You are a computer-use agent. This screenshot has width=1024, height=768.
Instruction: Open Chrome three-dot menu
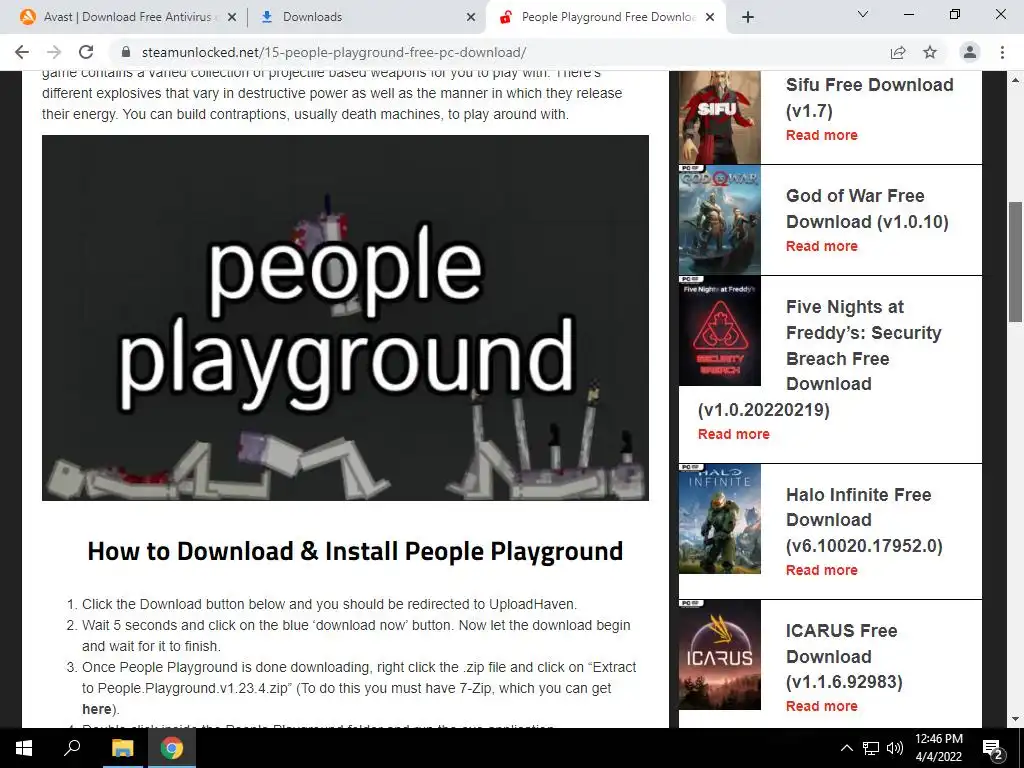pos(1002,52)
